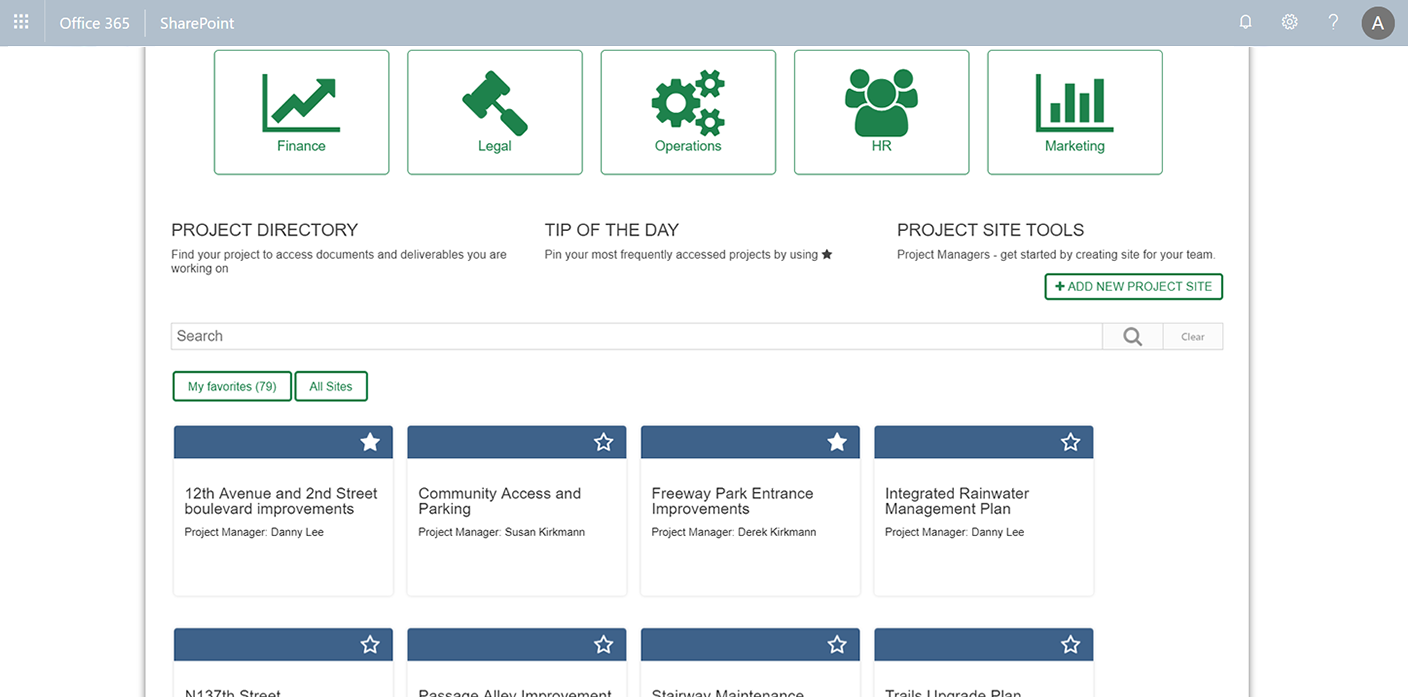This screenshot has height=697, width=1408.
Task: Pin Integrated Rainwater Management Plan star
Action: 1070,442
